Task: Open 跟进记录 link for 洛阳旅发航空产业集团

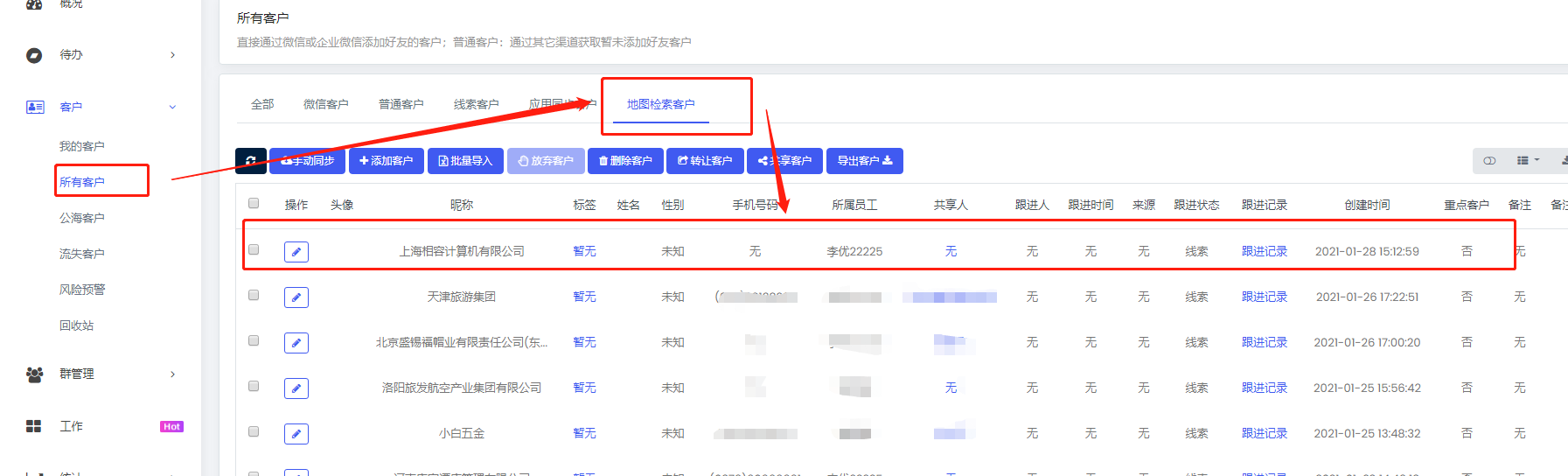Action: point(1265,388)
